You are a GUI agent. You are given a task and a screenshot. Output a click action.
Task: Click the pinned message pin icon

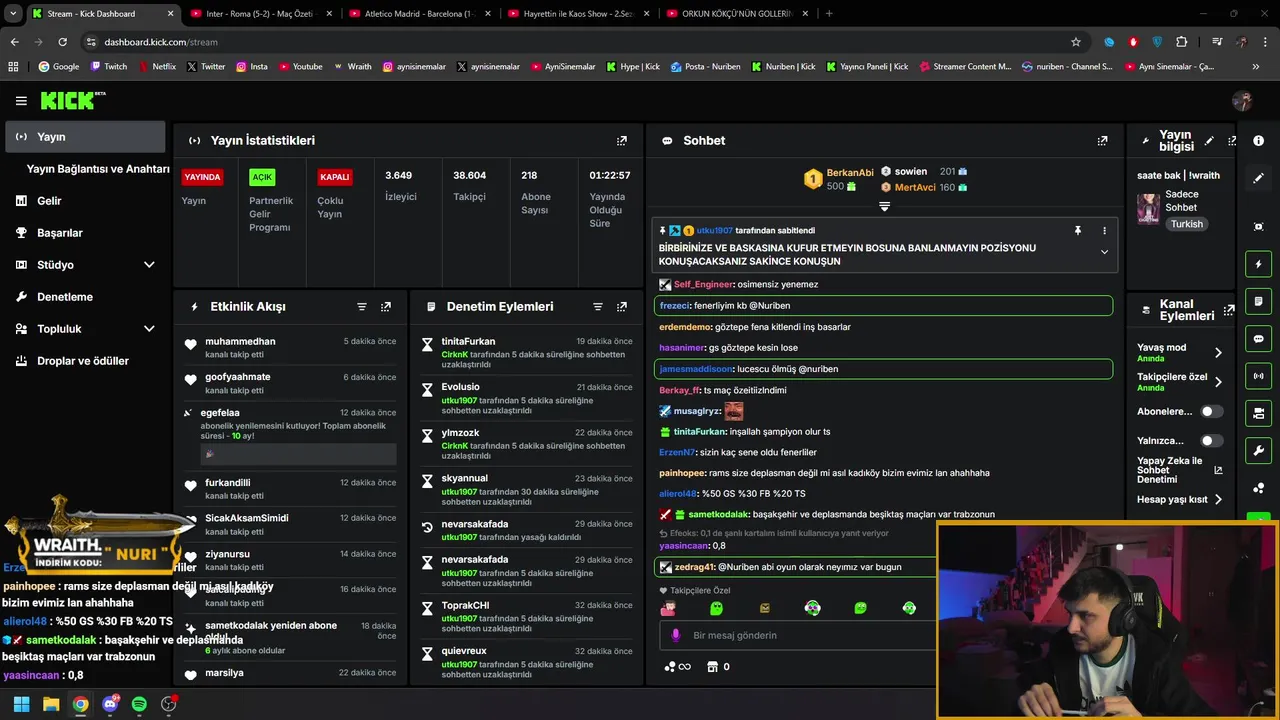tap(1078, 231)
